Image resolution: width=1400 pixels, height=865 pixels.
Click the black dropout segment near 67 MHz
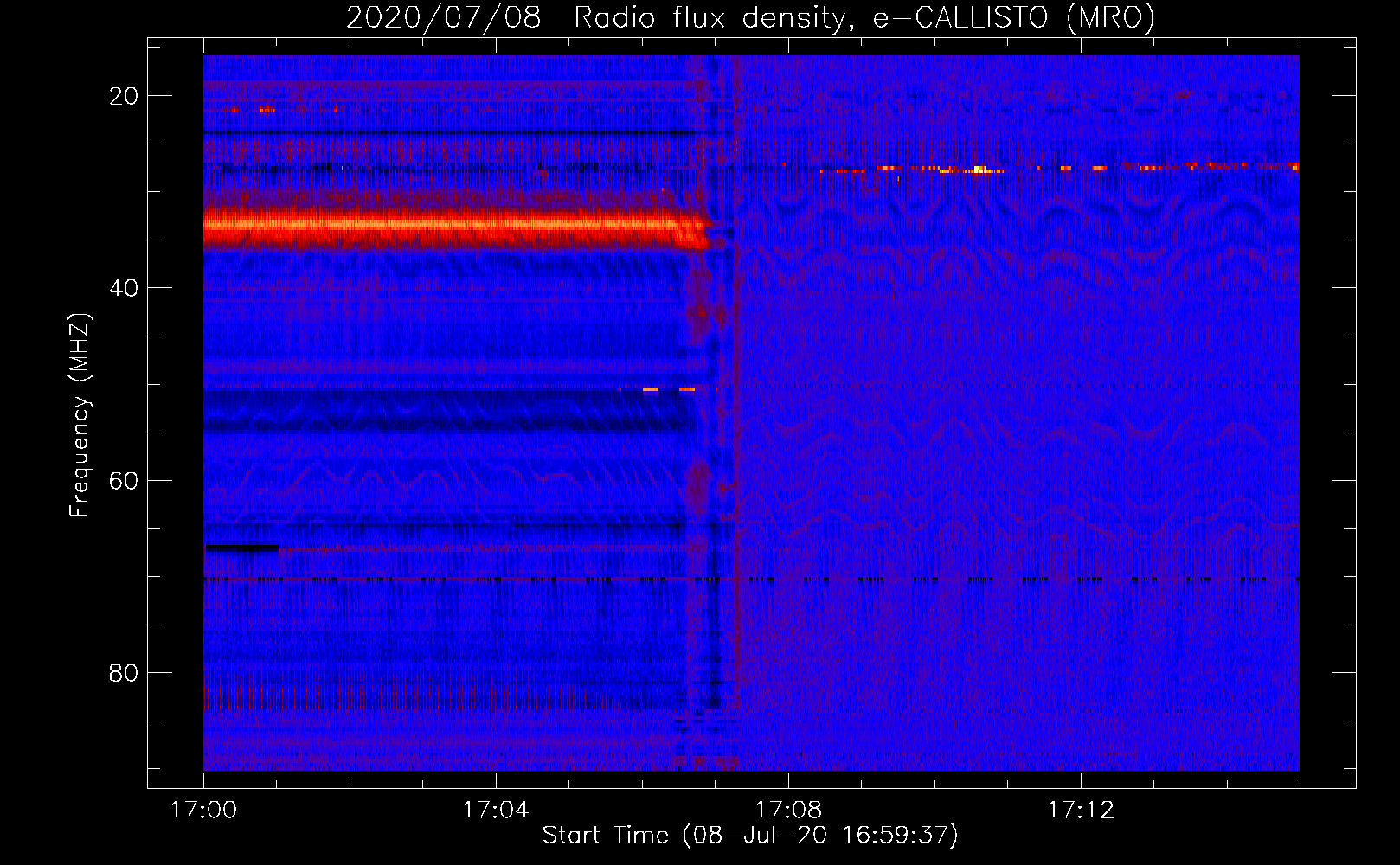[x=241, y=548]
